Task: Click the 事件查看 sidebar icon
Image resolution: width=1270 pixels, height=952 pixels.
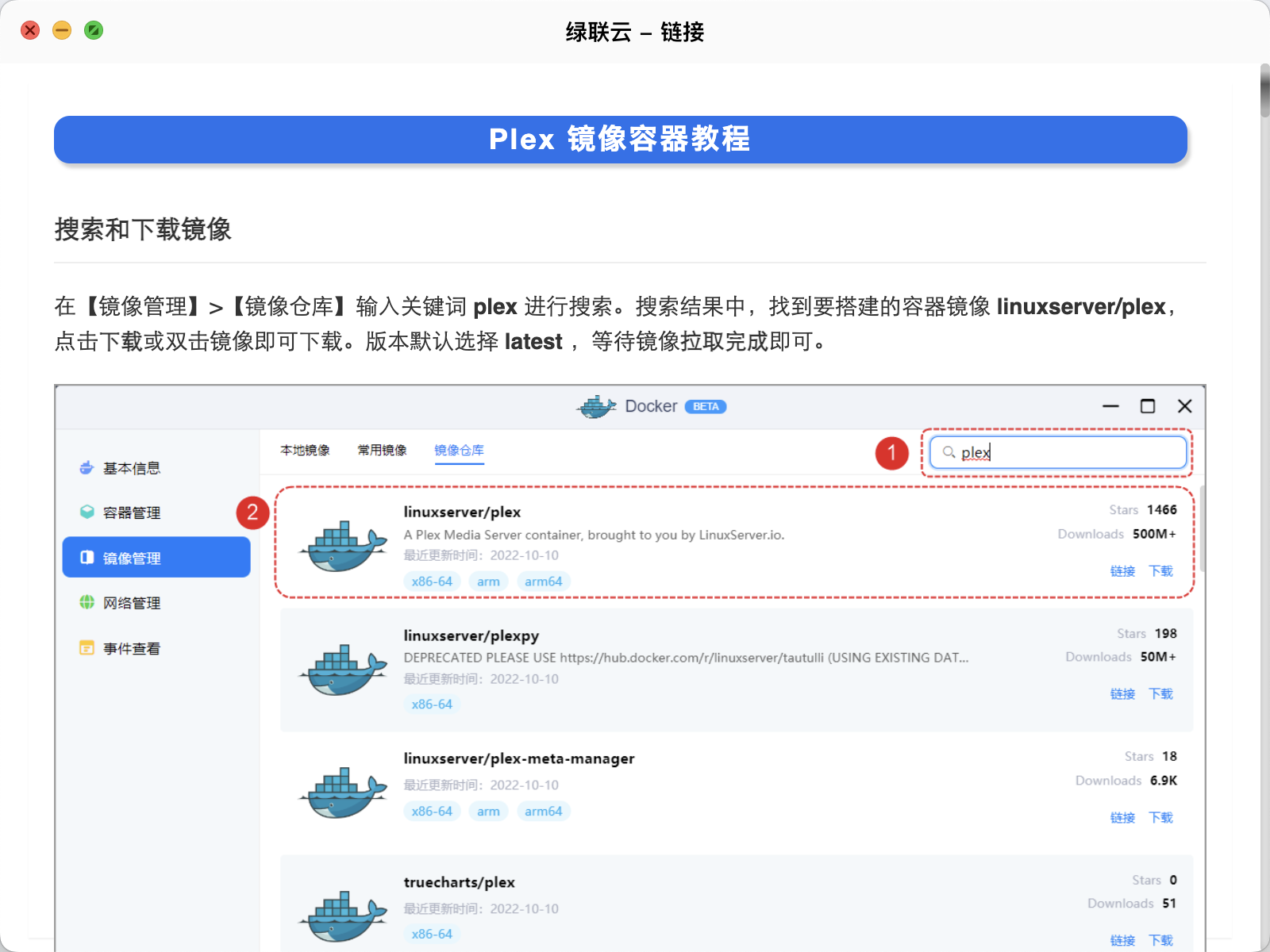Action: coord(87,648)
